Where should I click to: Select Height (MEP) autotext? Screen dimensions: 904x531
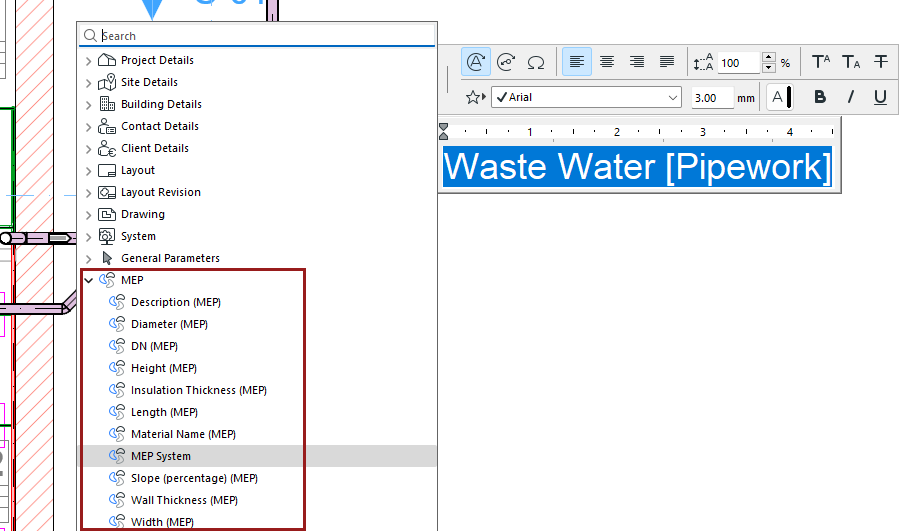point(164,368)
